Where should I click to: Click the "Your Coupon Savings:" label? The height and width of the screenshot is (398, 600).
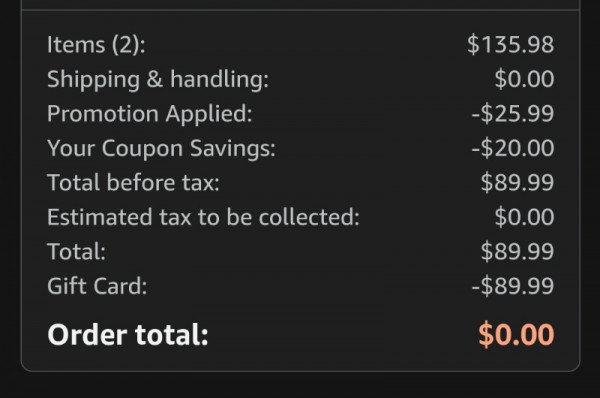pos(161,148)
